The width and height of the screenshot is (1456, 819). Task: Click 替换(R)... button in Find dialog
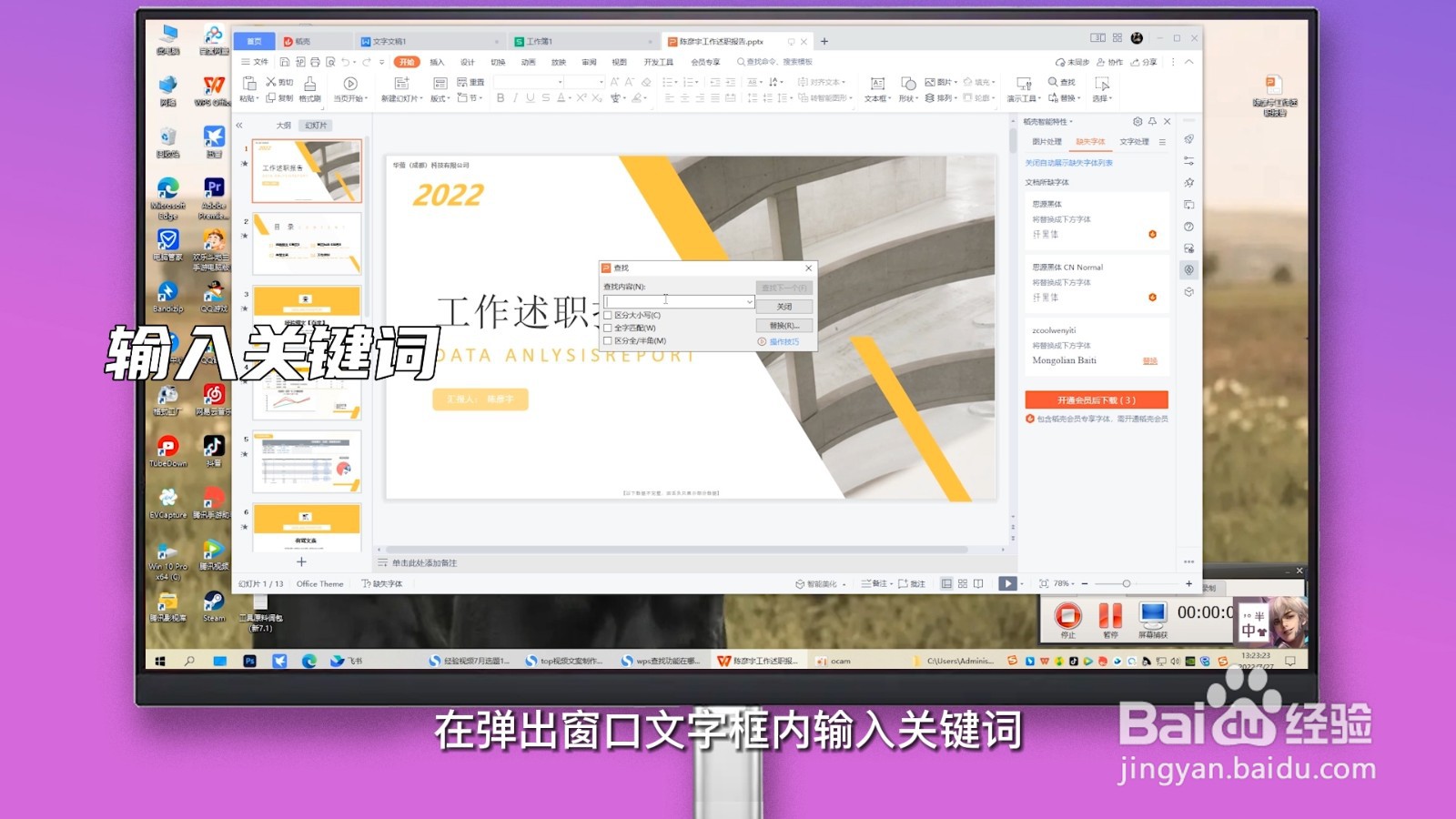click(x=784, y=326)
